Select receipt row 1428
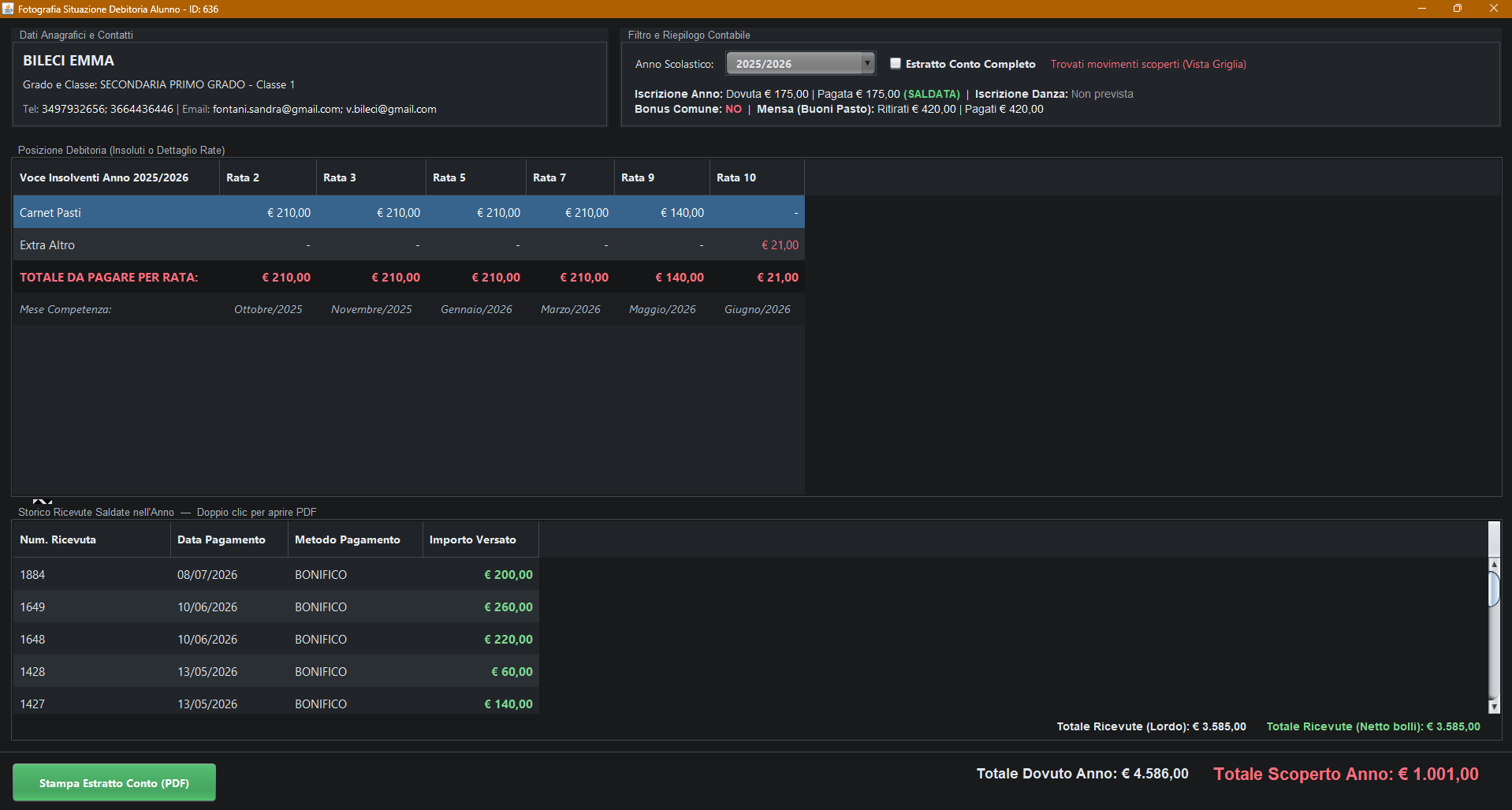Screen dimensions: 1512x810 pos(276,671)
